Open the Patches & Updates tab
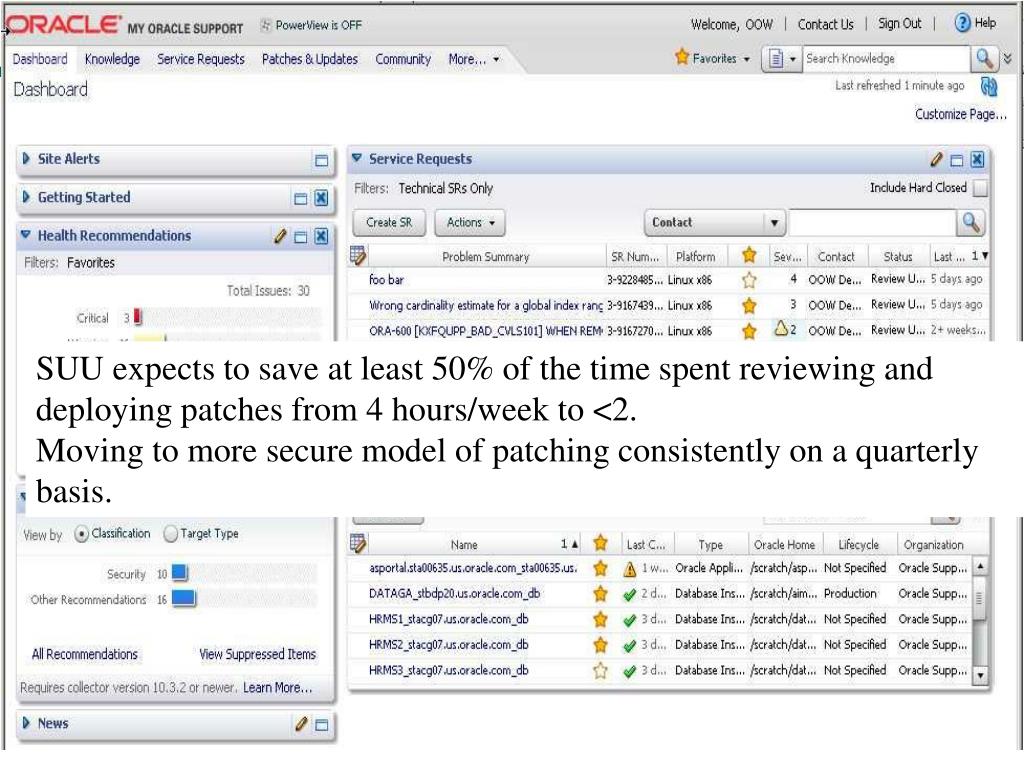The image size is (1024, 768). point(310,59)
